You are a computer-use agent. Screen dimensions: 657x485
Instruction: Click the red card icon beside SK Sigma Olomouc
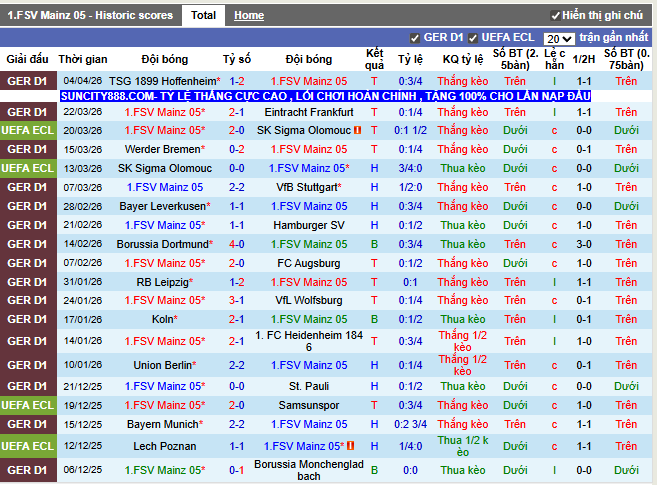tap(358, 130)
